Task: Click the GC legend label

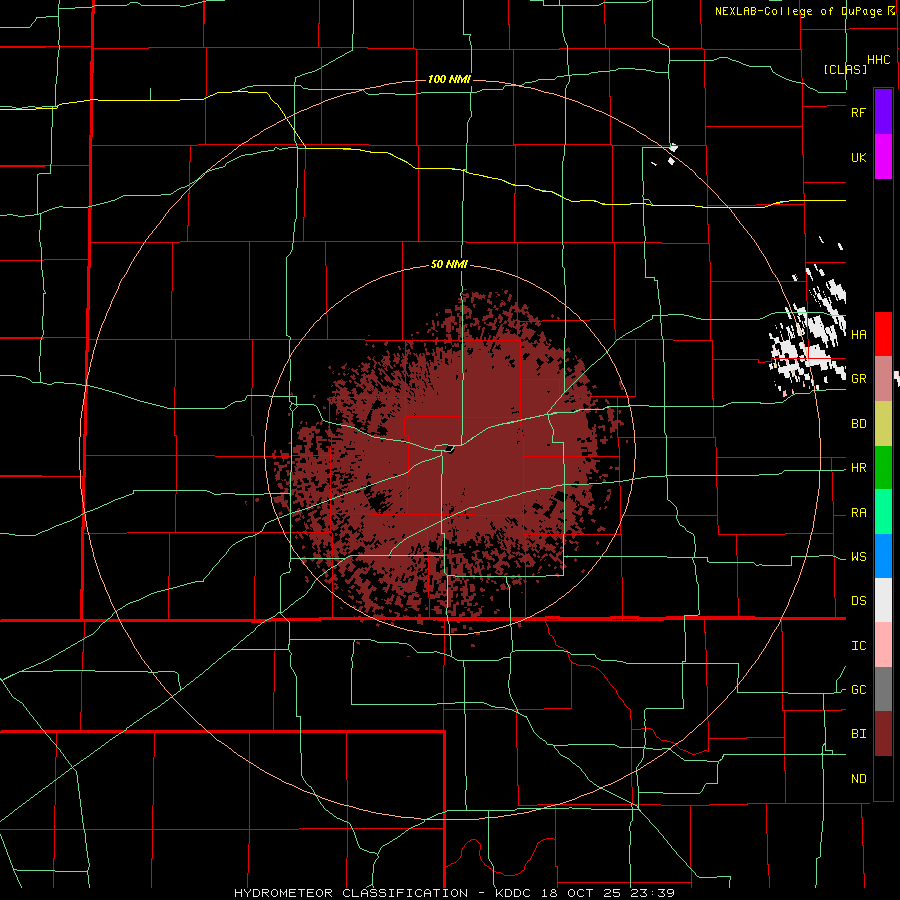Action: tap(858, 690)
